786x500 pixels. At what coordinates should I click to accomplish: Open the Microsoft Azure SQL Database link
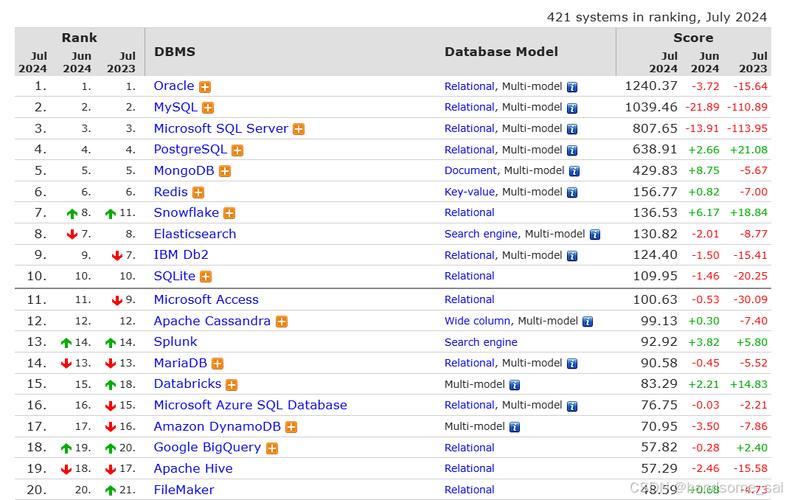[251, 405]
